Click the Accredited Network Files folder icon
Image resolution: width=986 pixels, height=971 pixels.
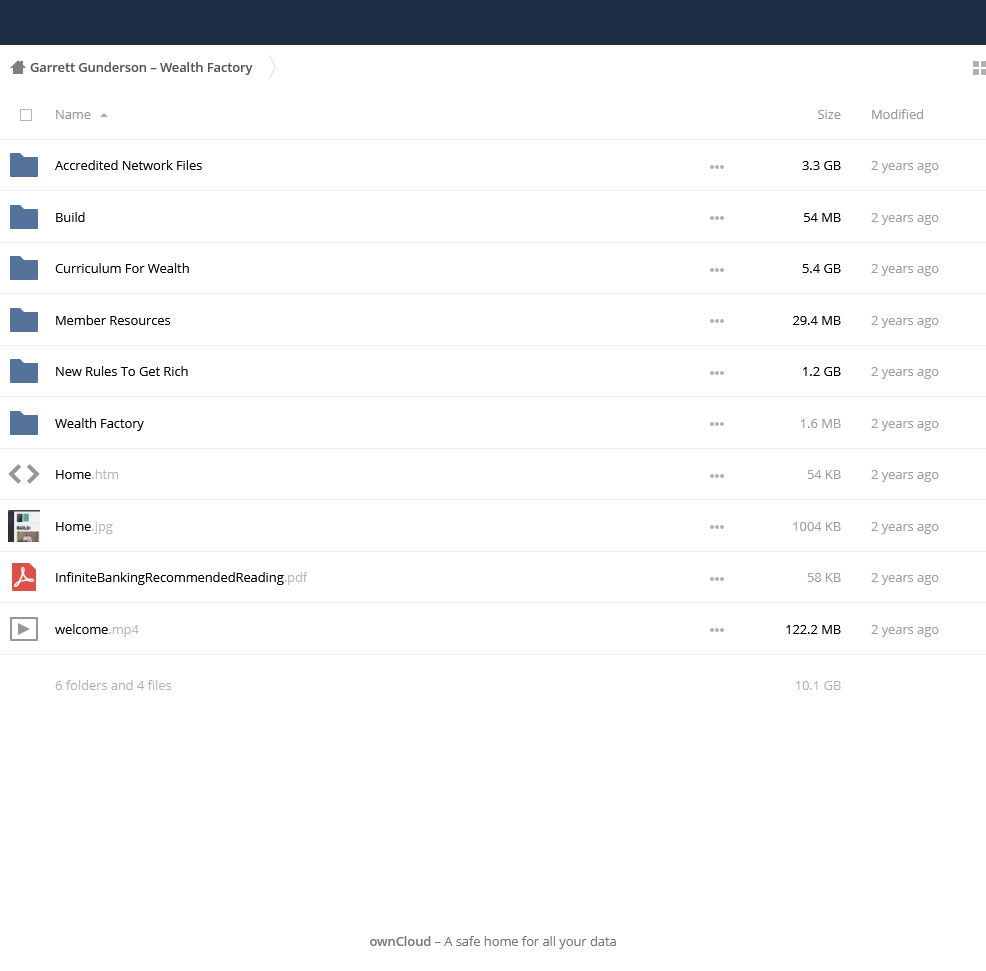[x=24, y=165]
